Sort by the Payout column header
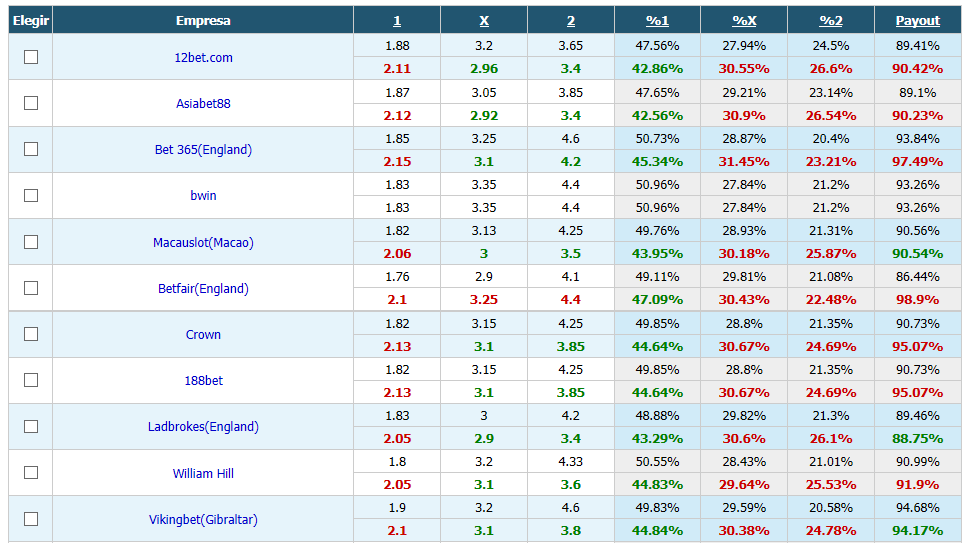 point(918,20)
